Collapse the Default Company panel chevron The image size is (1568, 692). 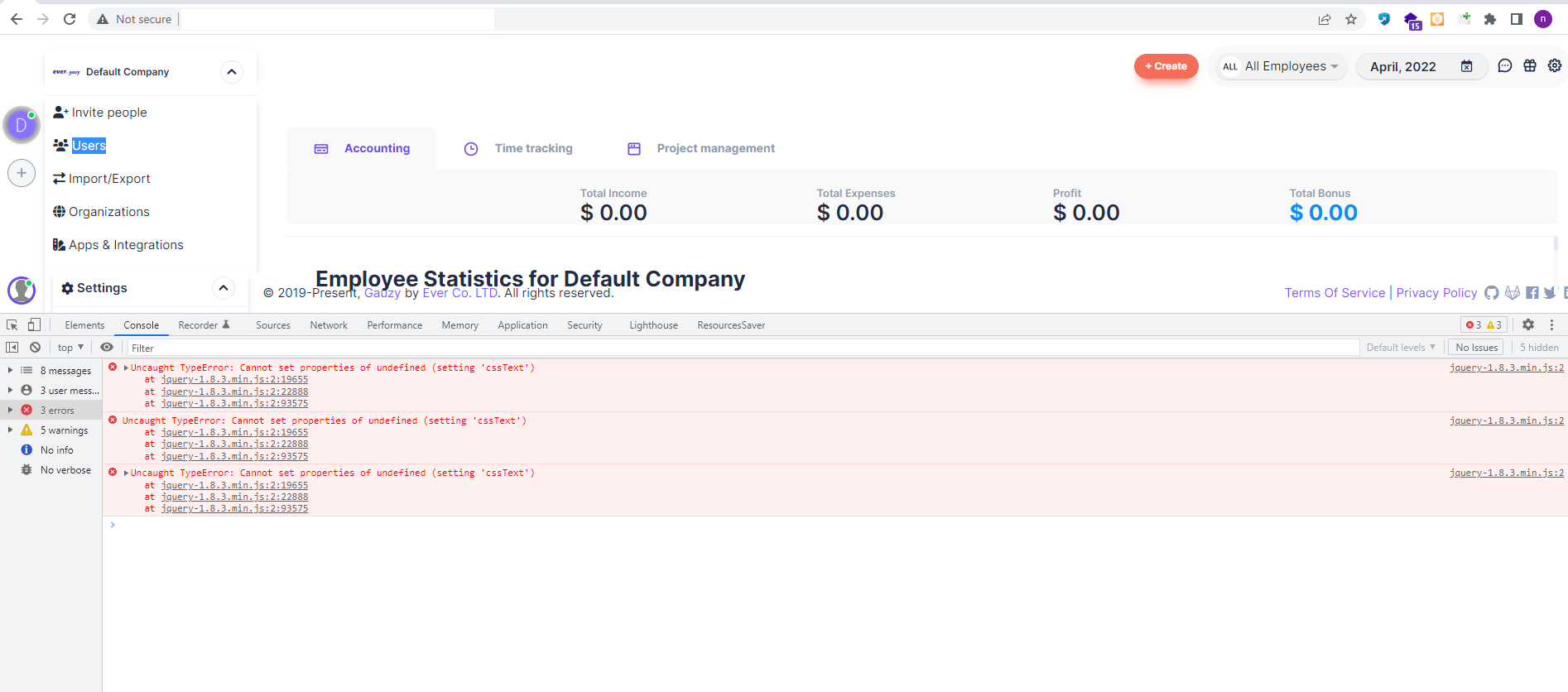[232, 72]
